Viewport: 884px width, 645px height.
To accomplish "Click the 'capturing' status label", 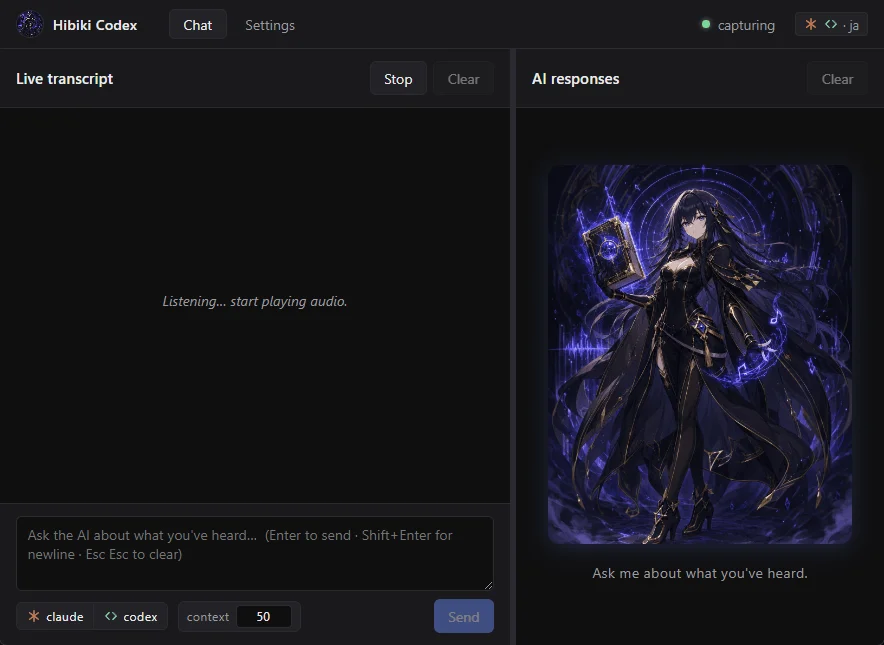I will click(x=746, y=25).
